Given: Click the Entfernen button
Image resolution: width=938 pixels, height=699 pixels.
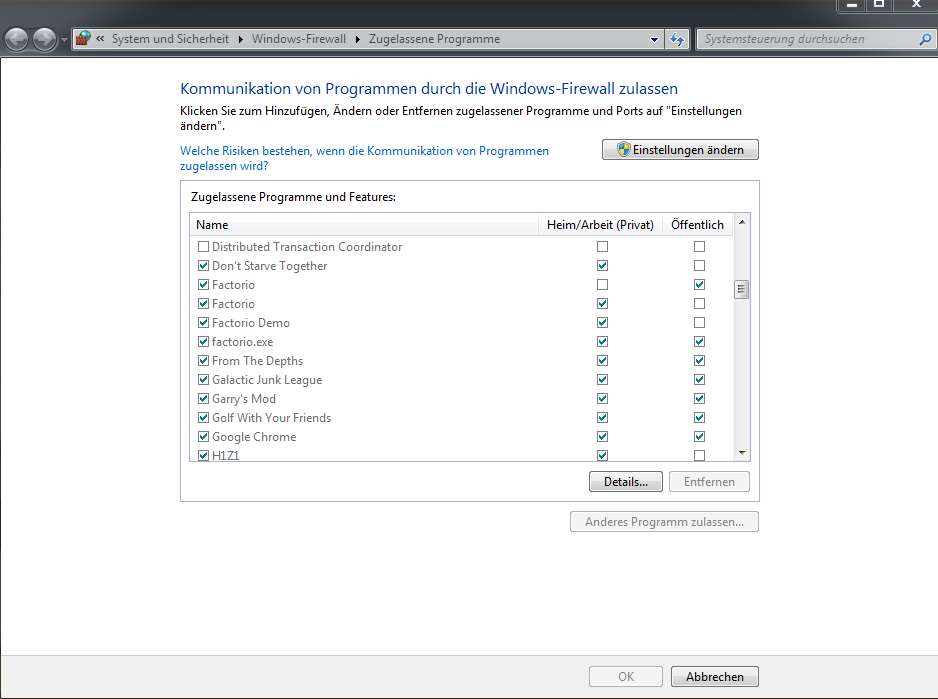Looking at the screenshot, I should coord(709,482).
